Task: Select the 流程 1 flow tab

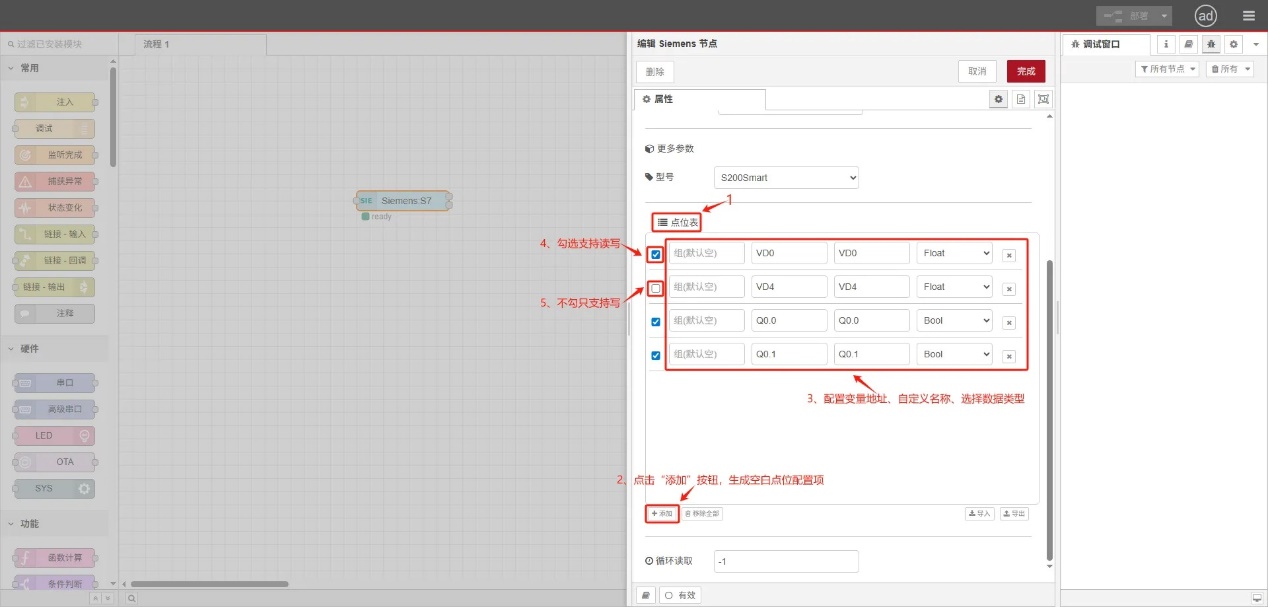Action: click(x=192, y=44)
